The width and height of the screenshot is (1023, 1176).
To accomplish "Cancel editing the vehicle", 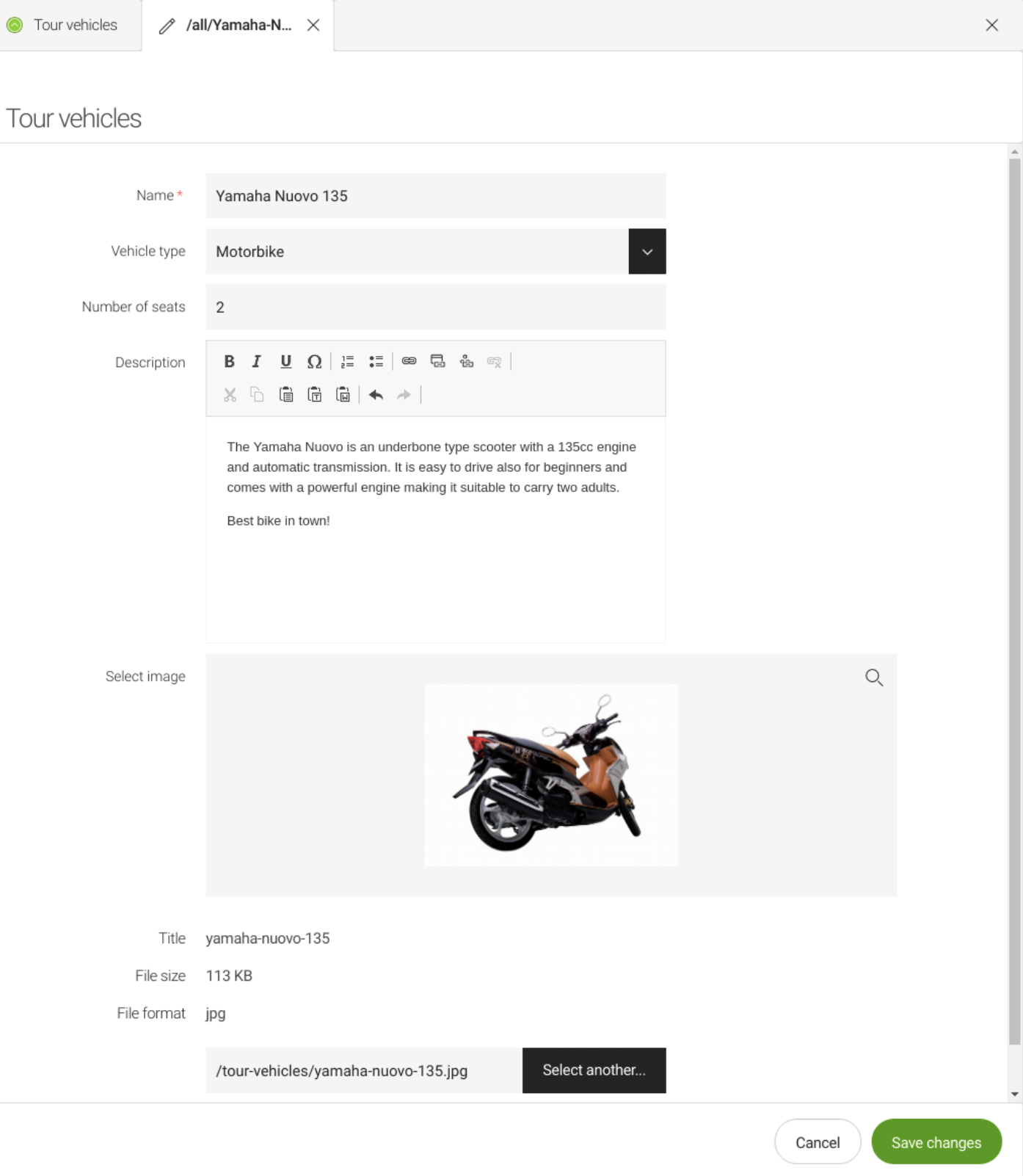I will pos(817,1142).
